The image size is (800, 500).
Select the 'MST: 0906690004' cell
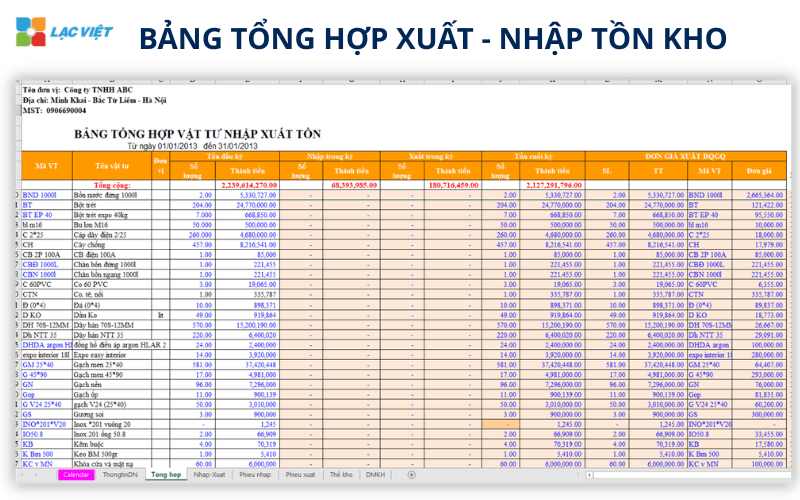(x=54, y=110)
